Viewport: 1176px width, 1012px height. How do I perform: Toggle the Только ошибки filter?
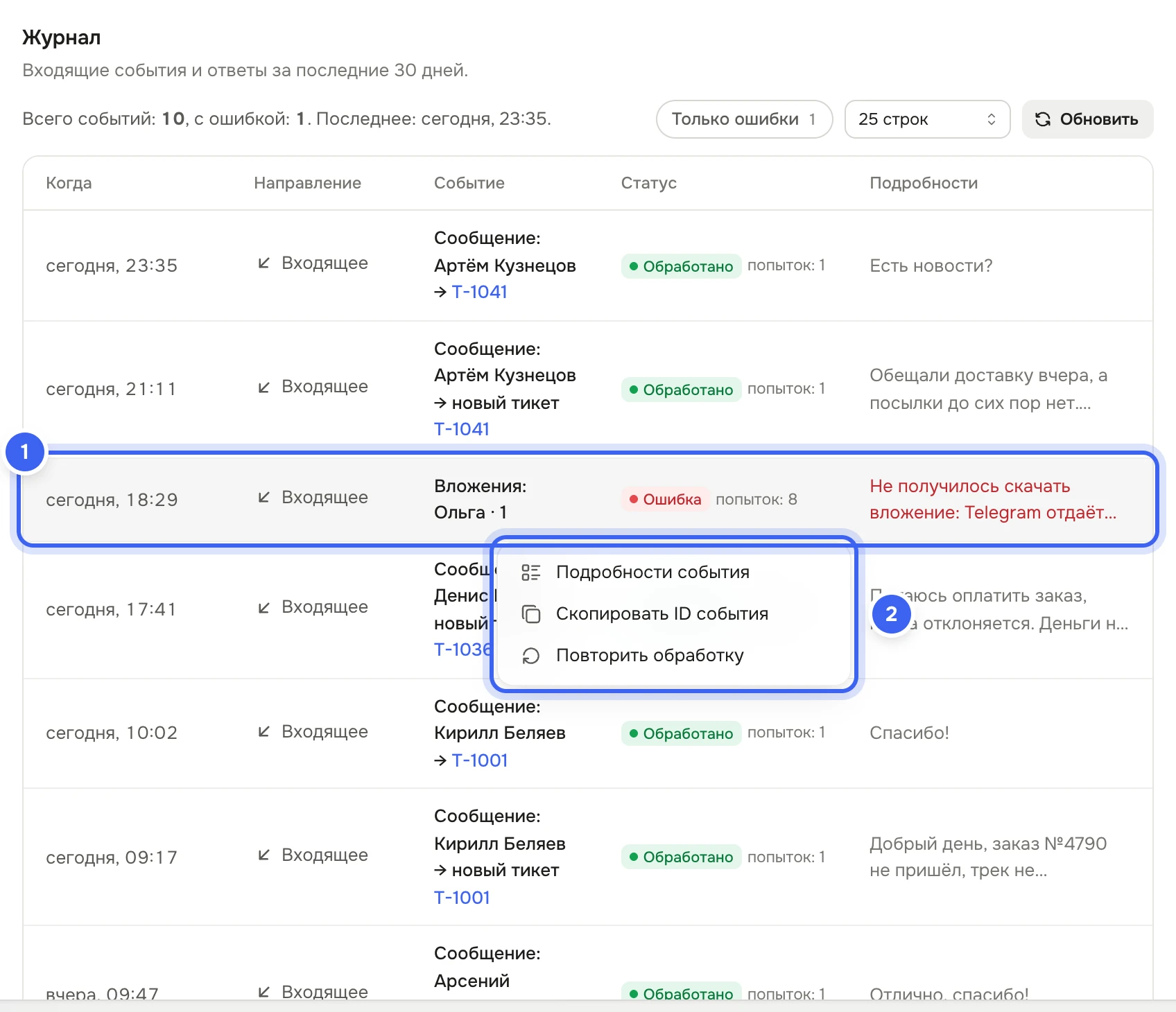pos(744,119)
